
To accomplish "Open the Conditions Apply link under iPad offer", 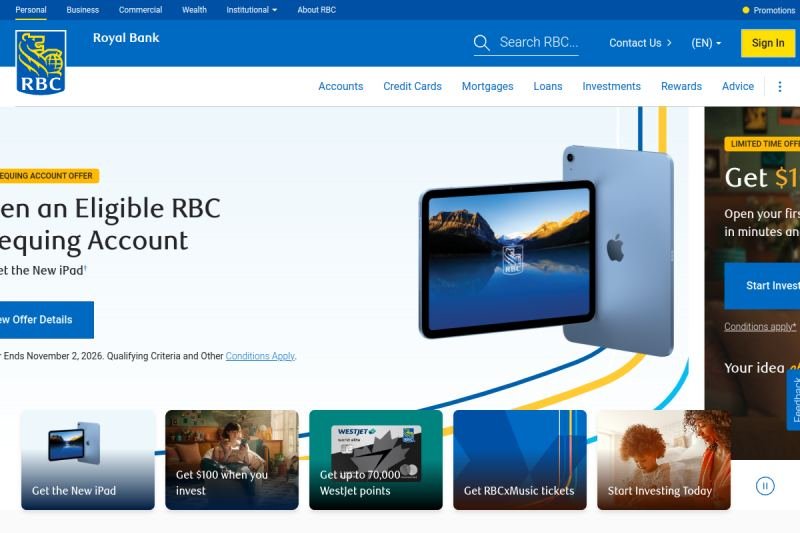I will click(260, 356).
